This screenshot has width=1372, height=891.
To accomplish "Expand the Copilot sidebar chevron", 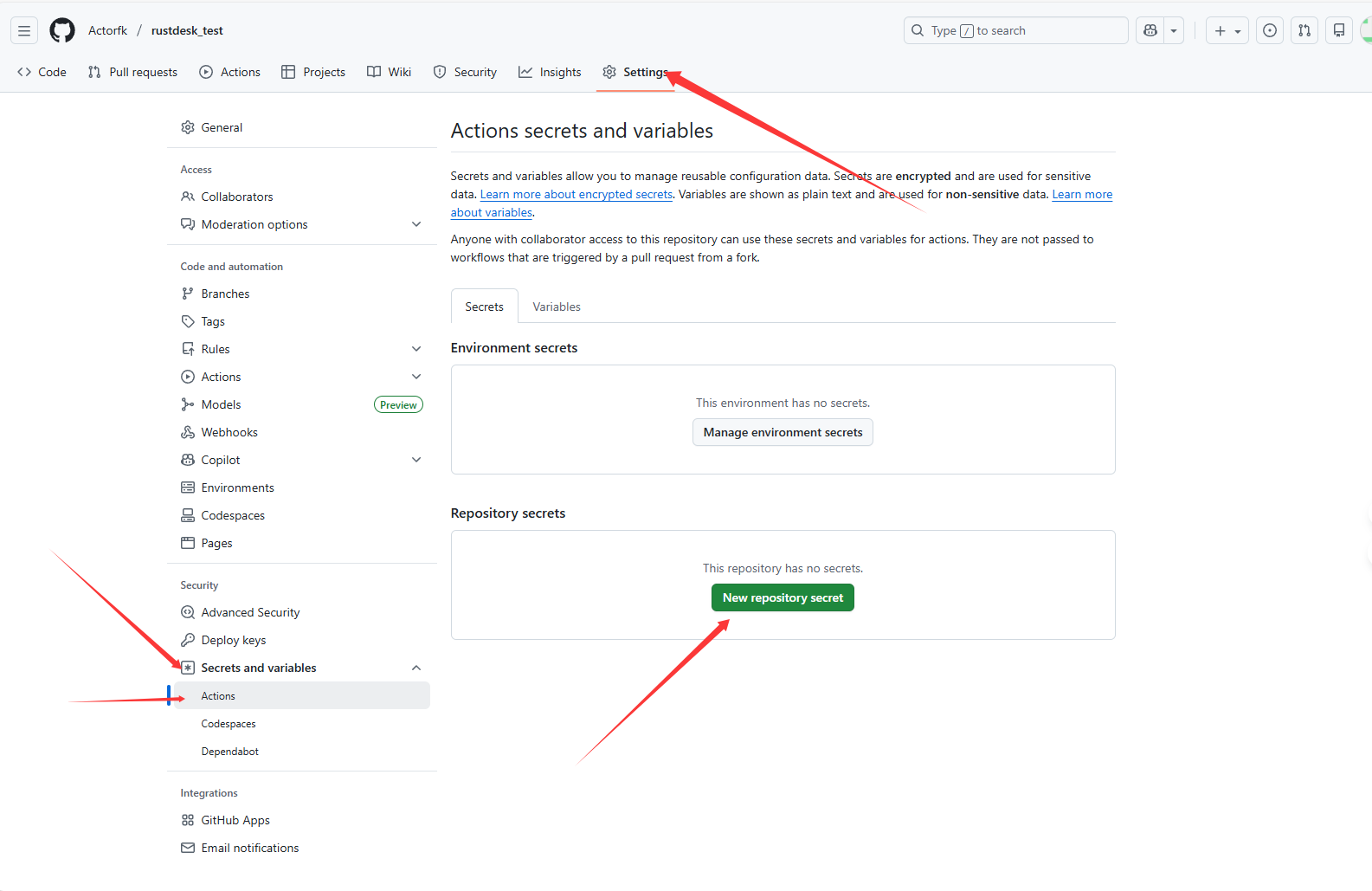I will 416,460.
